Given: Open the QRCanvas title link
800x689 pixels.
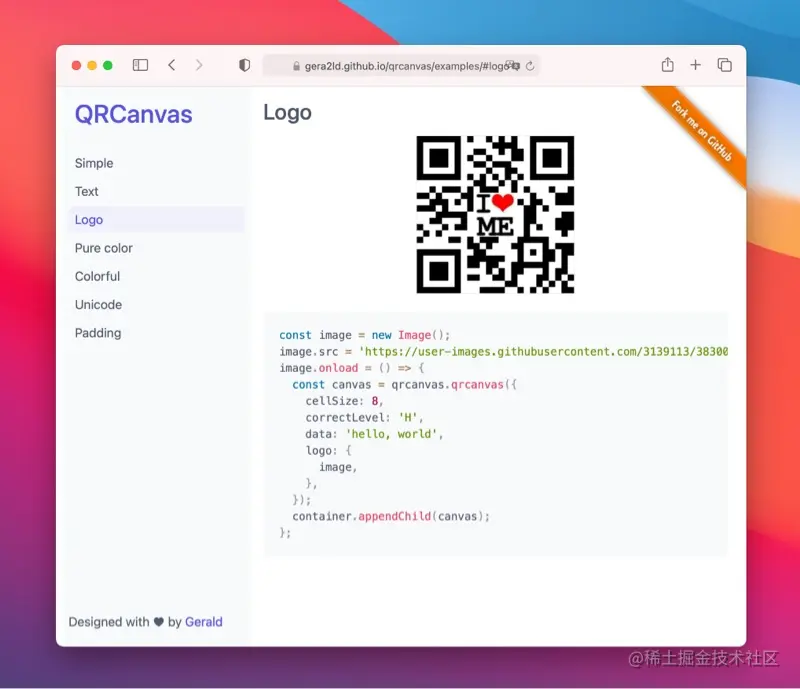Looking at the screenshot, I should coord(134,114).
